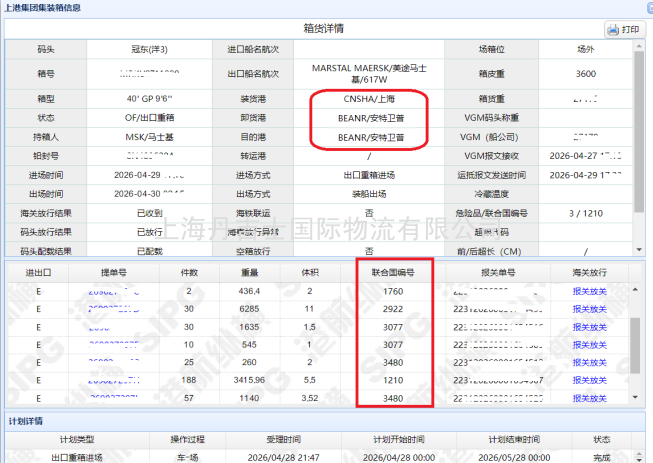
Task: Click the 报关单号 column header
Action: (x=498, y=273)
